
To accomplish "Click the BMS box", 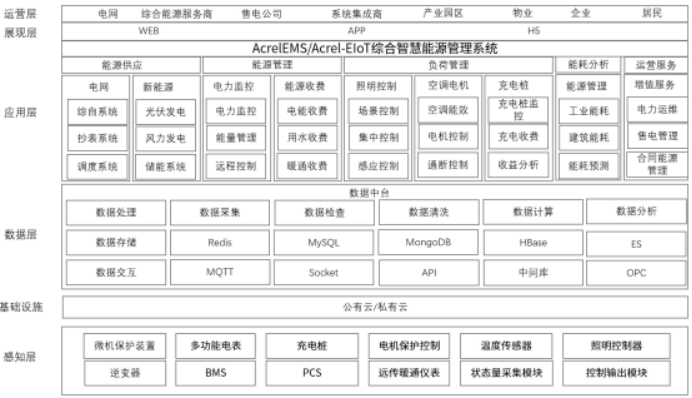I will [216, 373].
